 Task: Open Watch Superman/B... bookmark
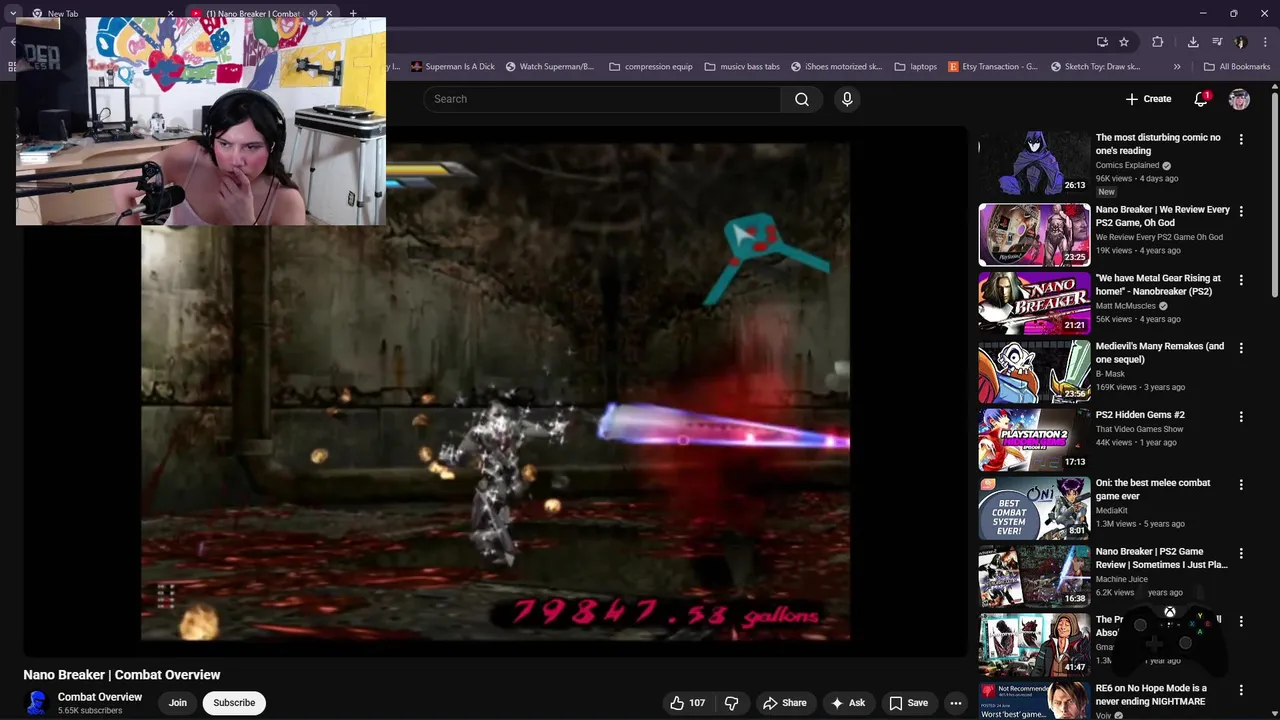tap(550, 67)
